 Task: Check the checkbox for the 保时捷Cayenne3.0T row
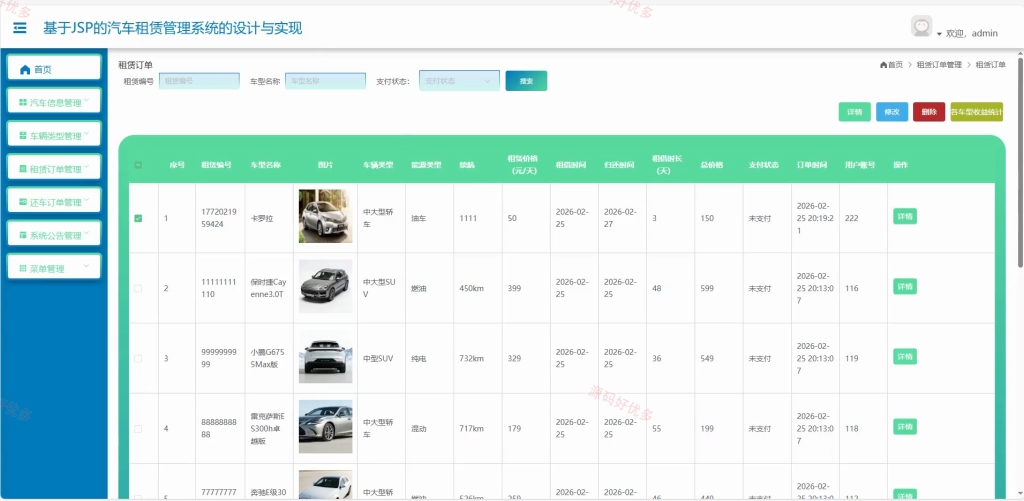(138, 288)
